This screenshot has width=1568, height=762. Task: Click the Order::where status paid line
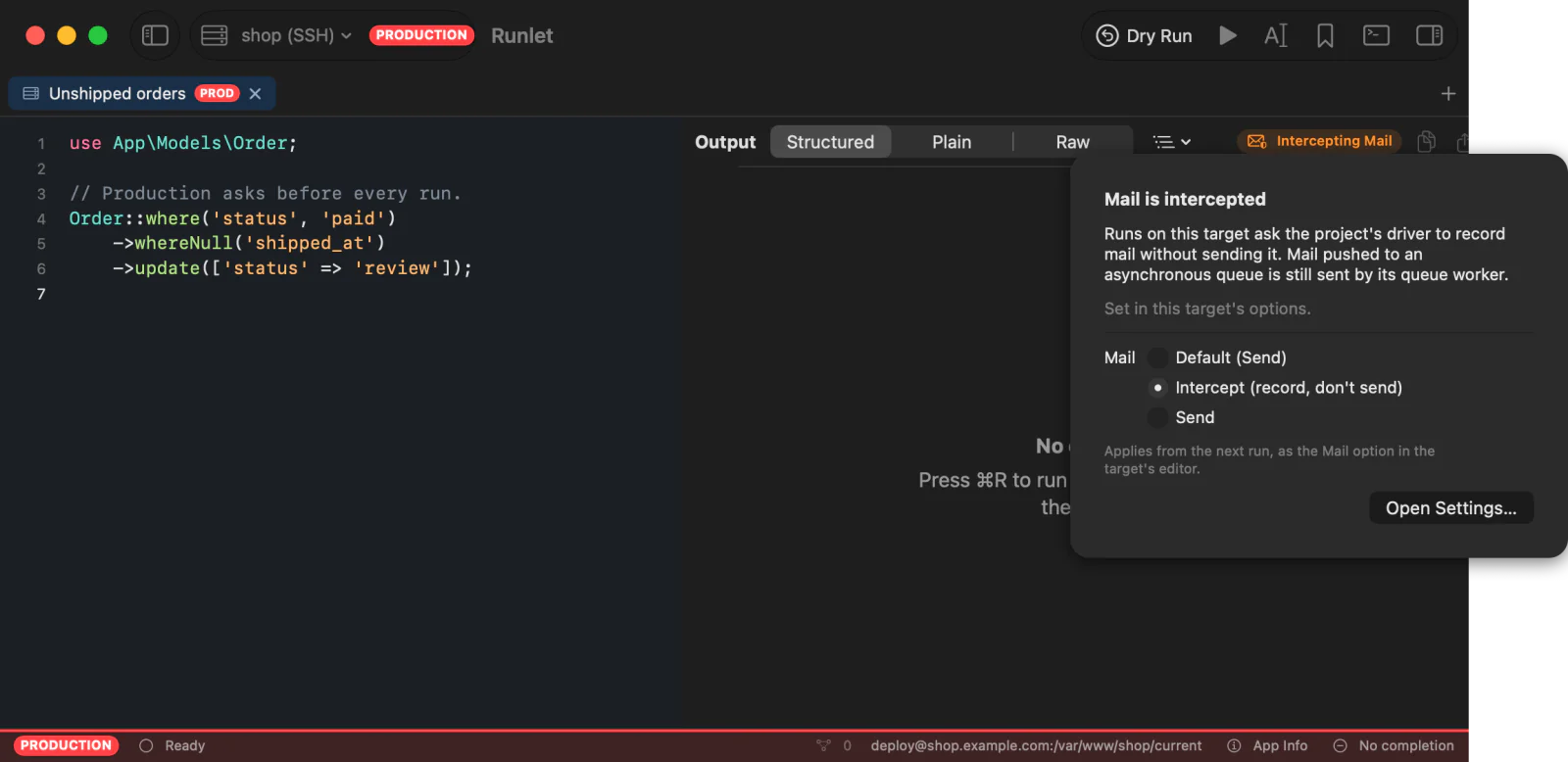point(232,218)
